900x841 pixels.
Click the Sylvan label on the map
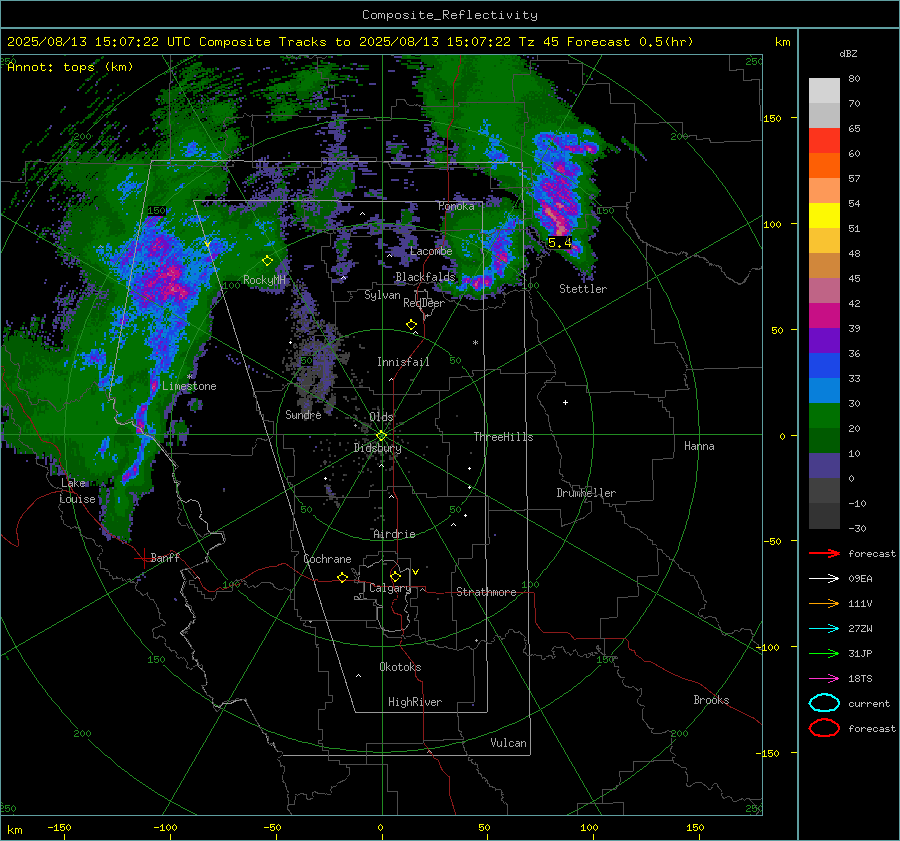pyautogui.click(x=382, y=296)
